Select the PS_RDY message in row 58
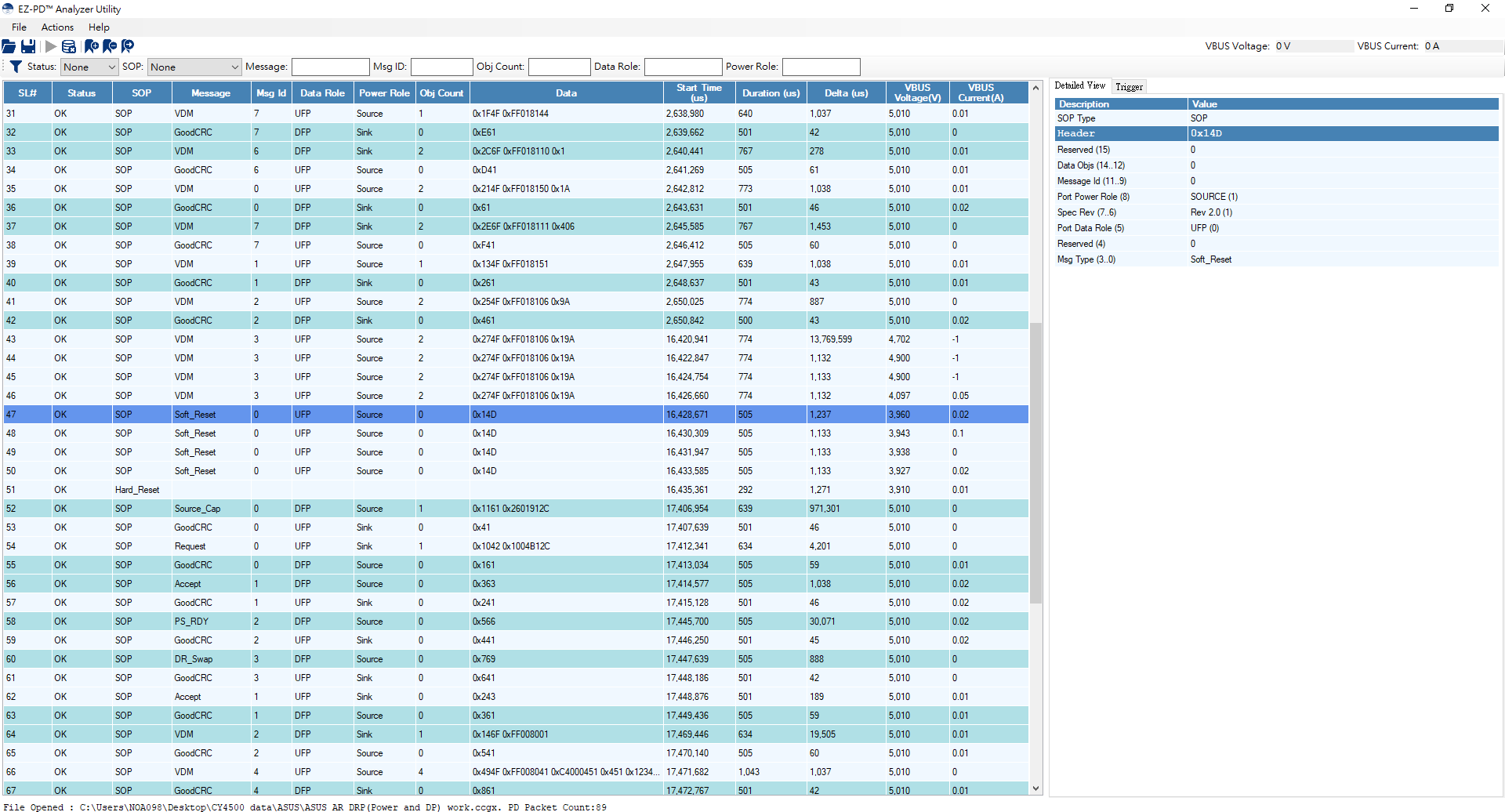The width and height of the screenshot is (1505, 812). point(191,622)
